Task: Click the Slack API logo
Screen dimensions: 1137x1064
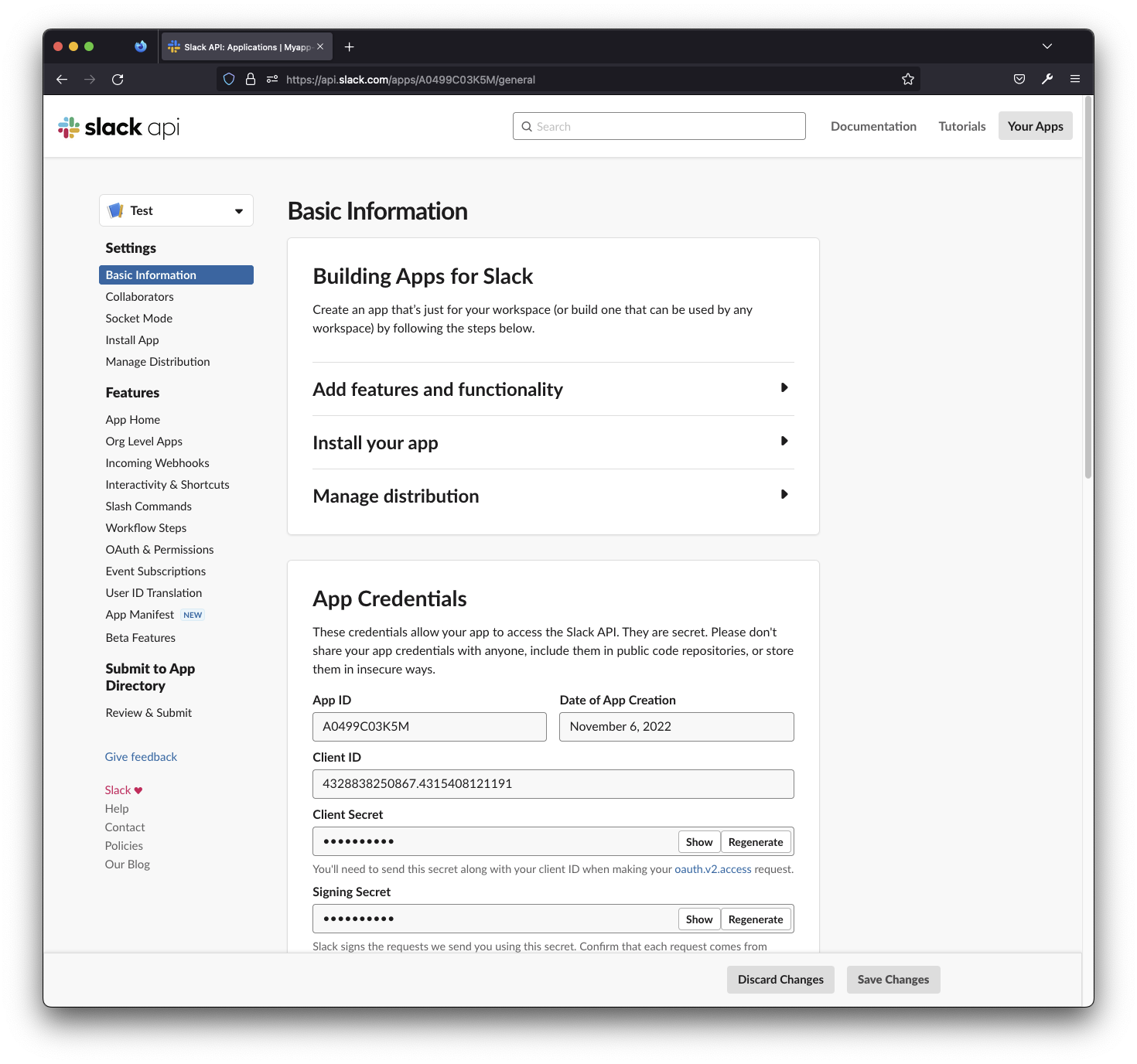Action: click(x=118, y=127)
